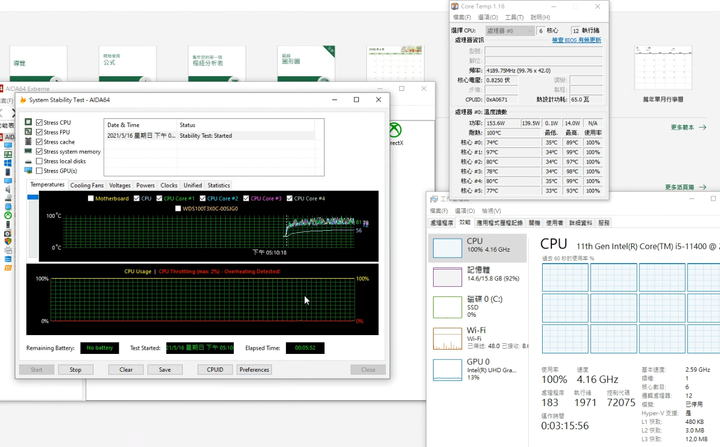
Task: Click the Save button
Action: [165, 370]
